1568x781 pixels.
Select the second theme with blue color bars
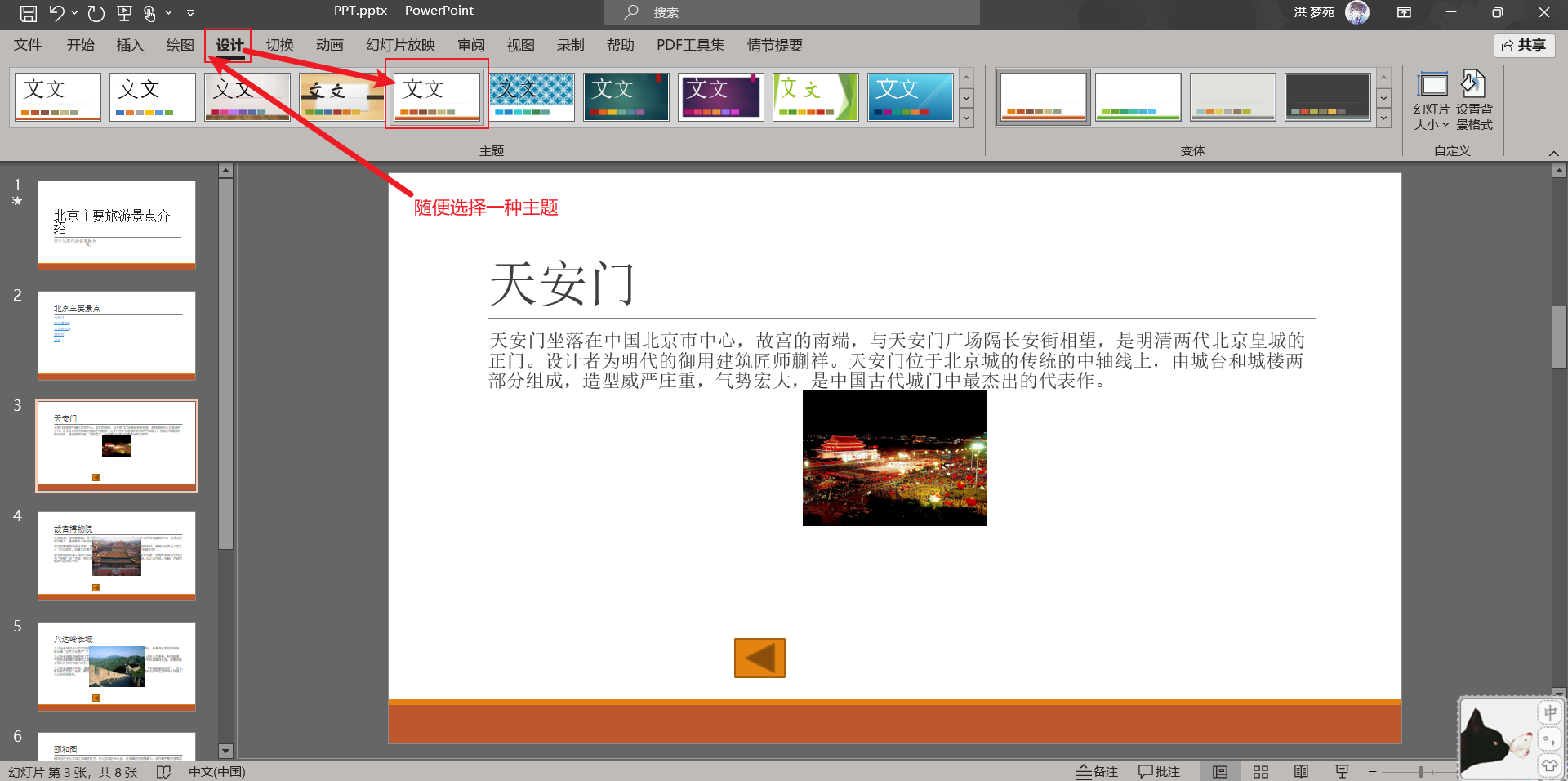pos(153,96)
